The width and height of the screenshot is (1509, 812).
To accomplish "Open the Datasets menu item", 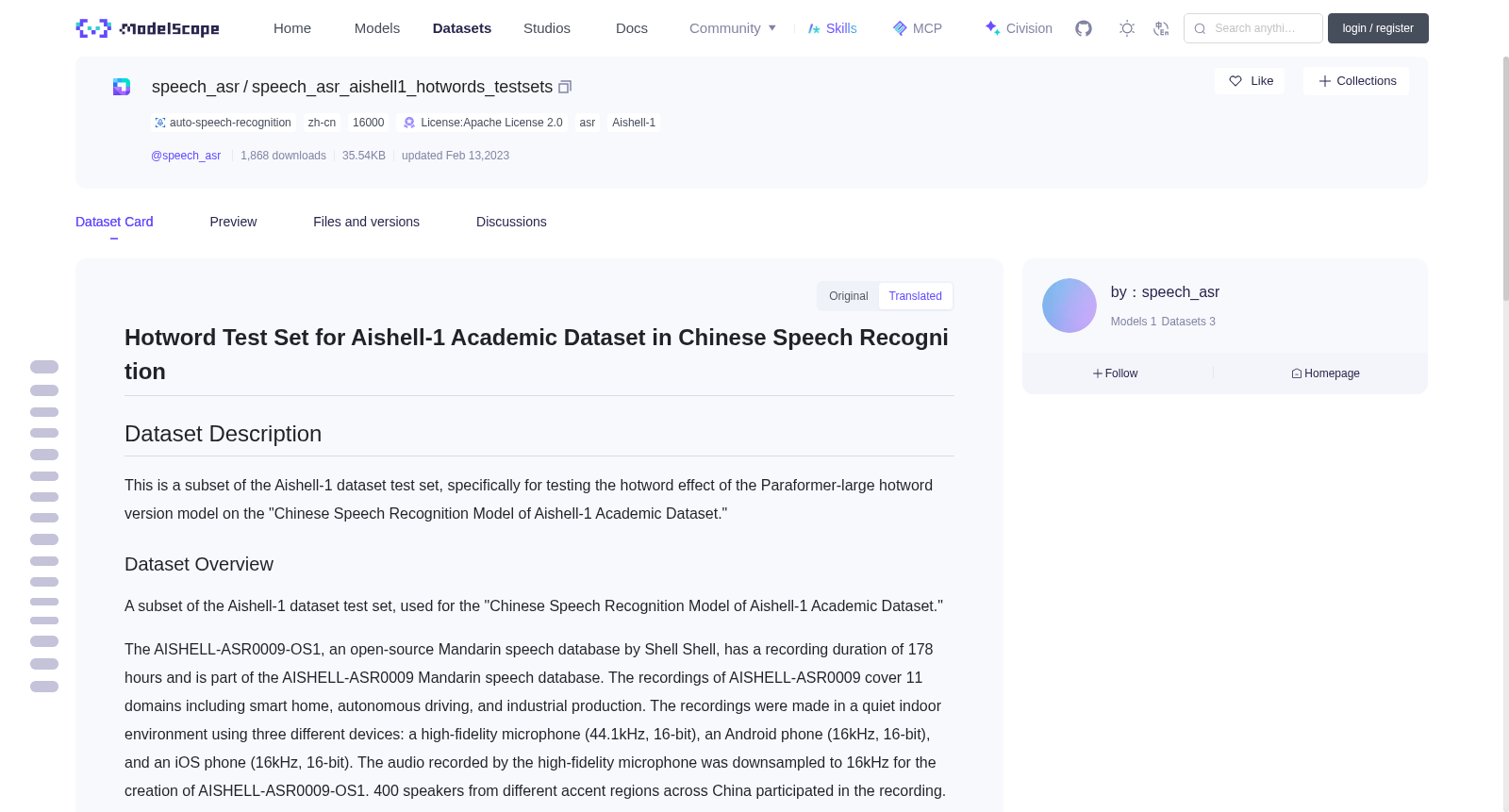I will [x=462, y=28].
